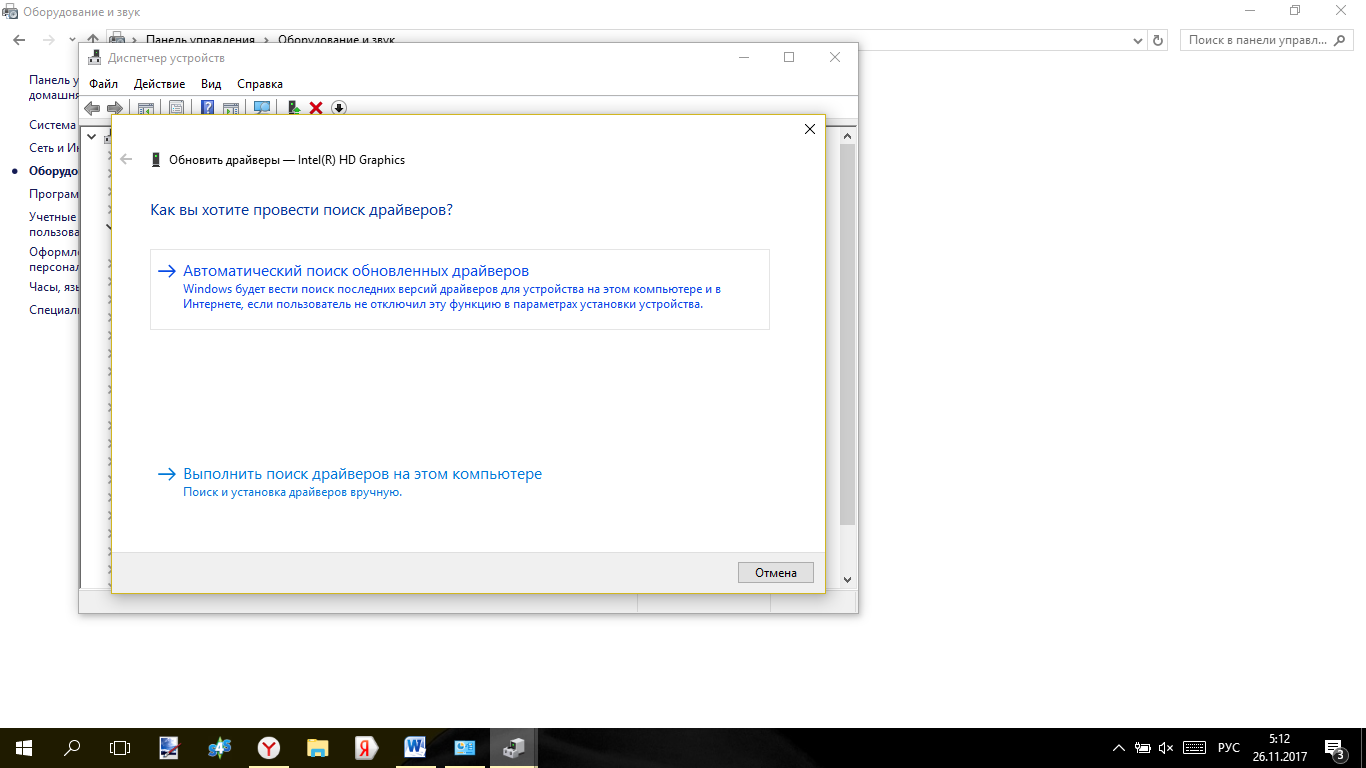Click the disable device down-arrow icon
This screenshot has width=1366, height=768.
(x=339, y=108)
